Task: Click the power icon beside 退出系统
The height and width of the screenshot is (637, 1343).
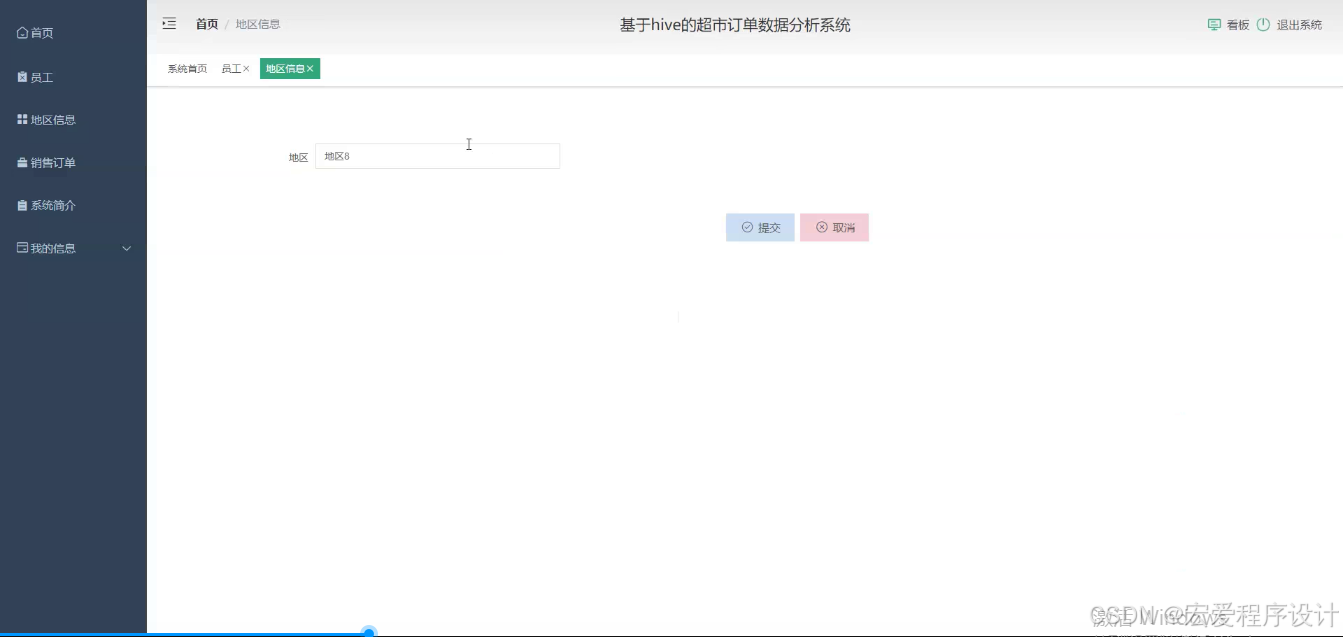Action: tap(1265, 24)
